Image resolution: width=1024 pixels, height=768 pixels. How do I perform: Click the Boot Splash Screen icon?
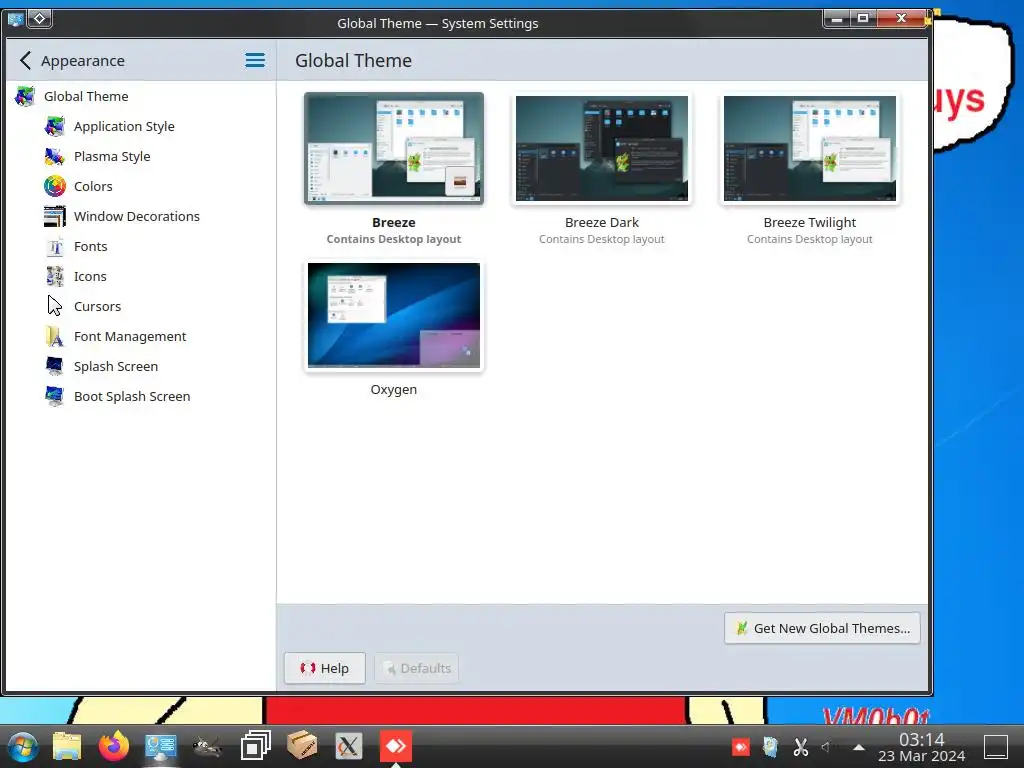click(x=55, y=396)
